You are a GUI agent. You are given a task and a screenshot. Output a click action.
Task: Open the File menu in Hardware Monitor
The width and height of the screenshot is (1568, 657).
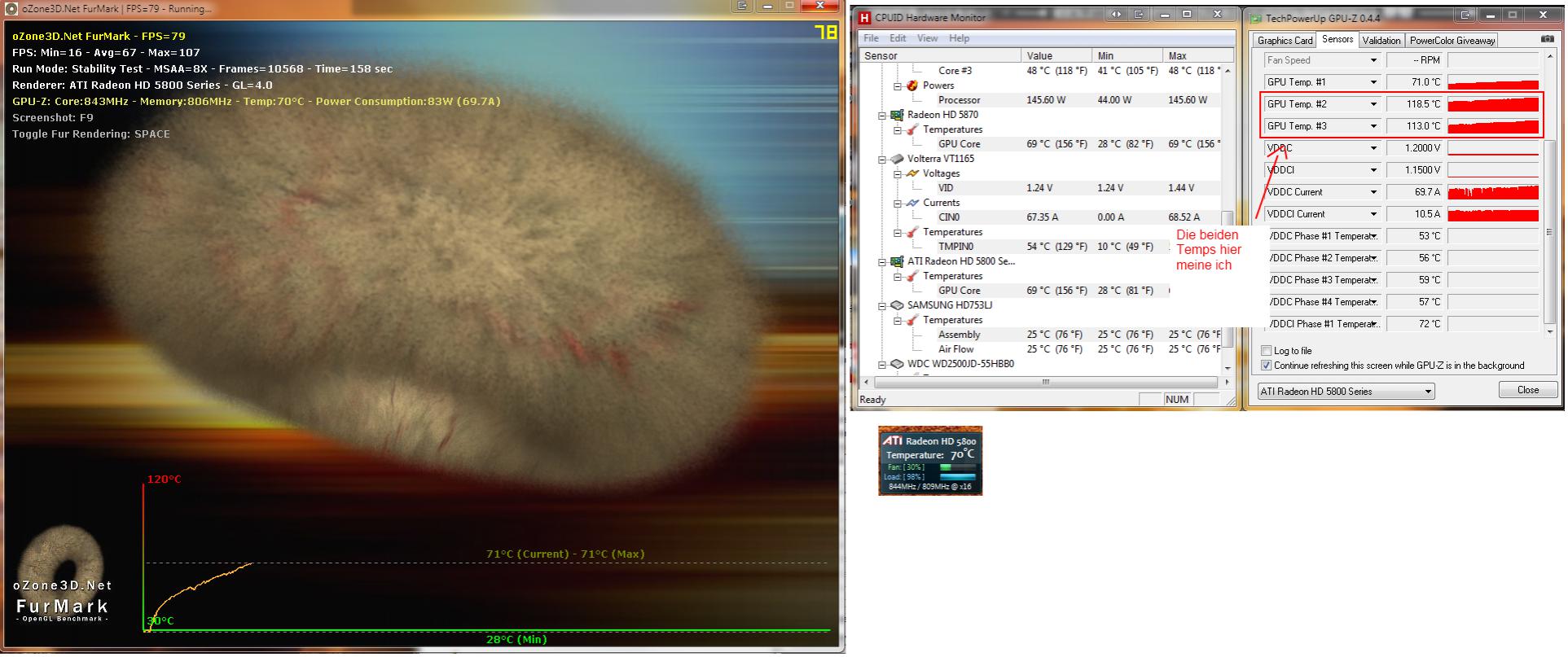pos(871,38)
